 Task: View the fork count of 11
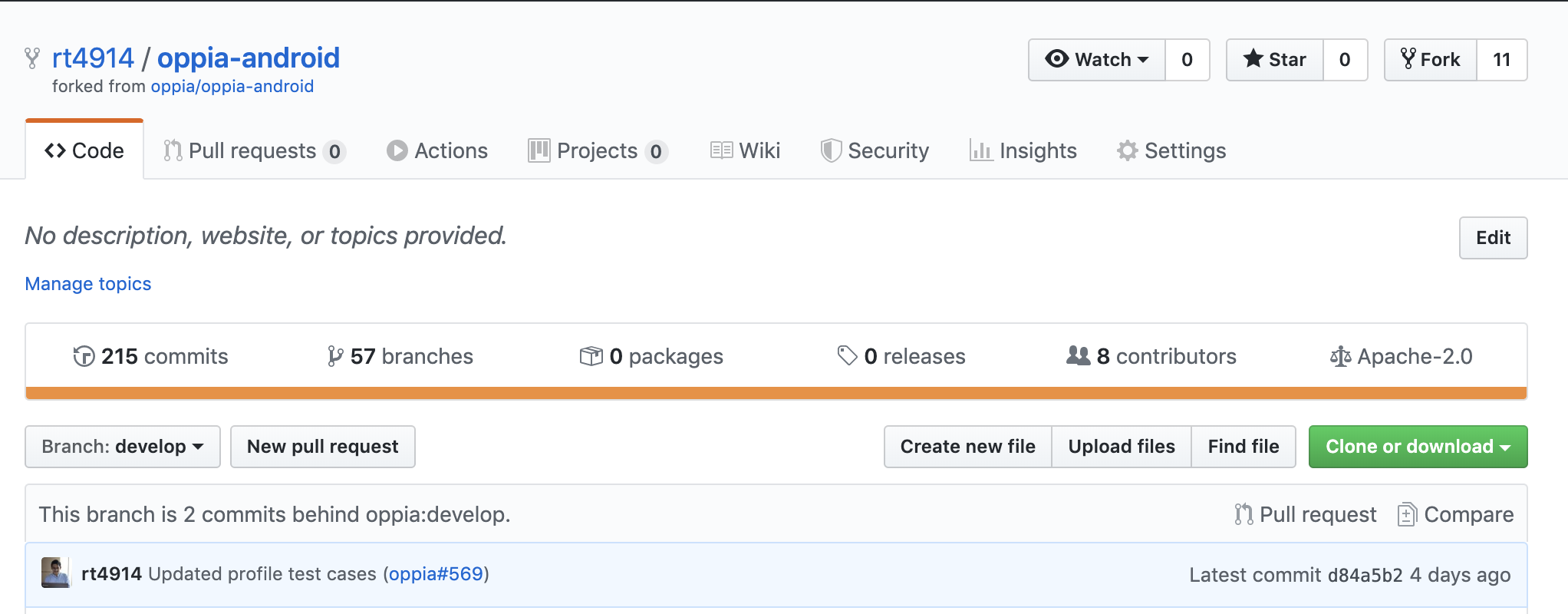1502,60
